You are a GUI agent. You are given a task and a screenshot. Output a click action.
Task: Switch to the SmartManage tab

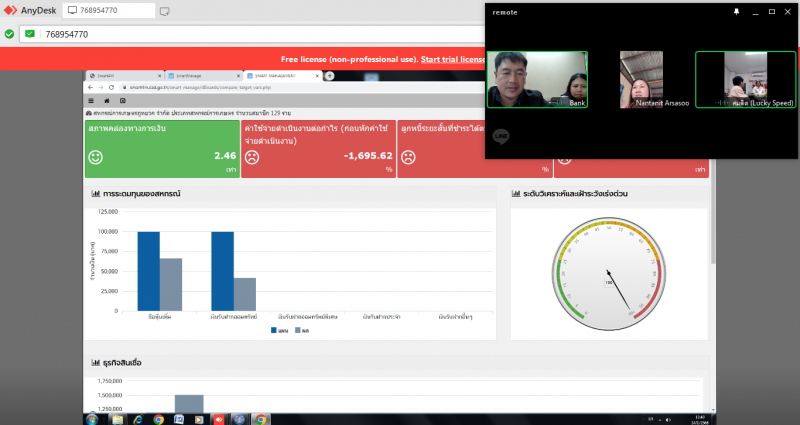pos(203,76)
